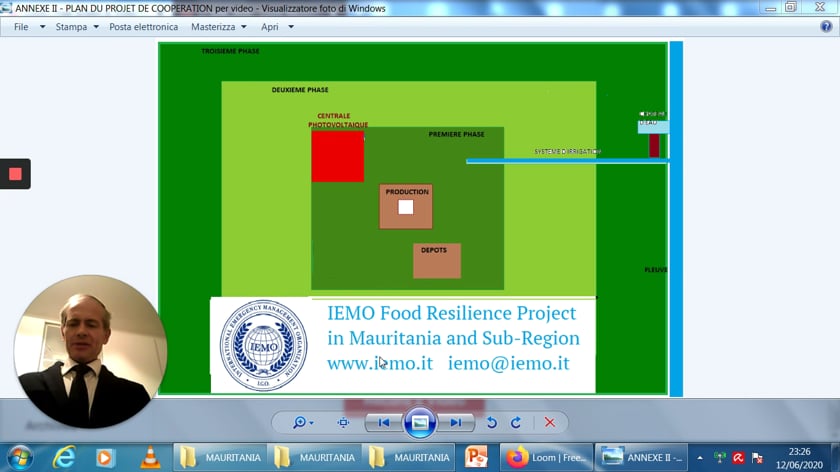840x472 pixels.
Task: Expand the Masterizza dropdown arrow
Action: pos(244,27)
